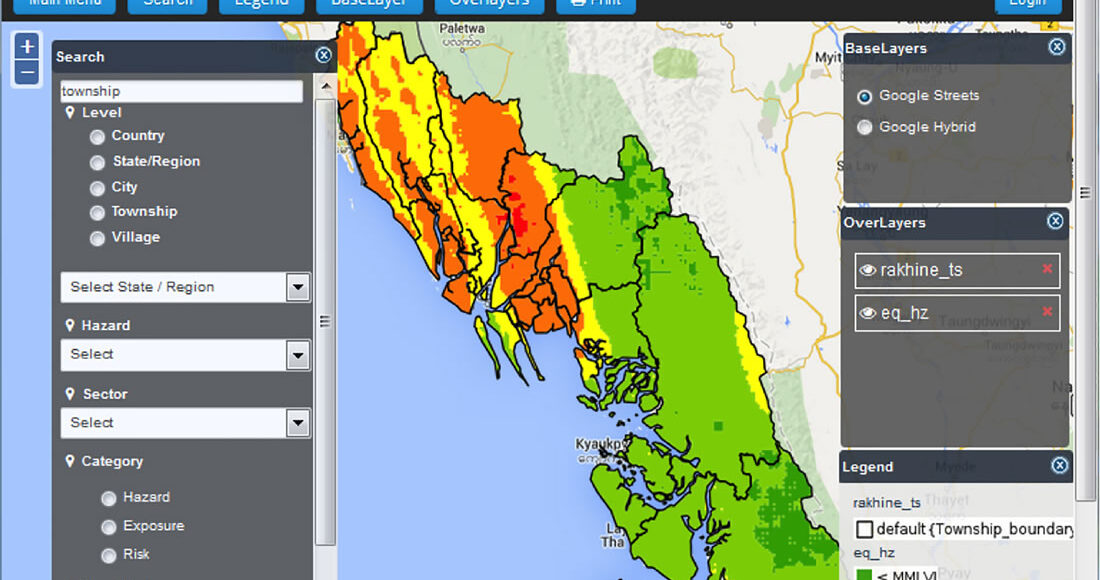
Task: Remove the eq_hz layer with red X
Action: click(1047, 312)
